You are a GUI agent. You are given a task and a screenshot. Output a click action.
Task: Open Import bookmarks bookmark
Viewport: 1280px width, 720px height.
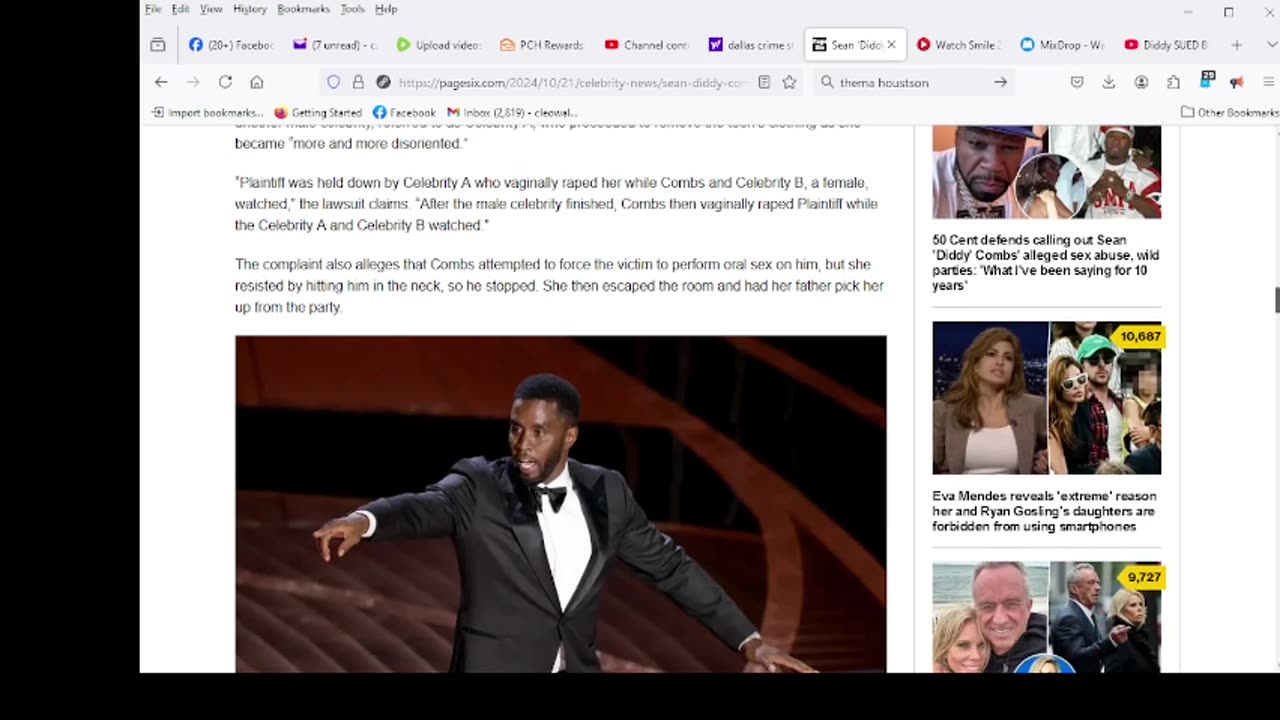pyautogui.click(x=207, y=112)
